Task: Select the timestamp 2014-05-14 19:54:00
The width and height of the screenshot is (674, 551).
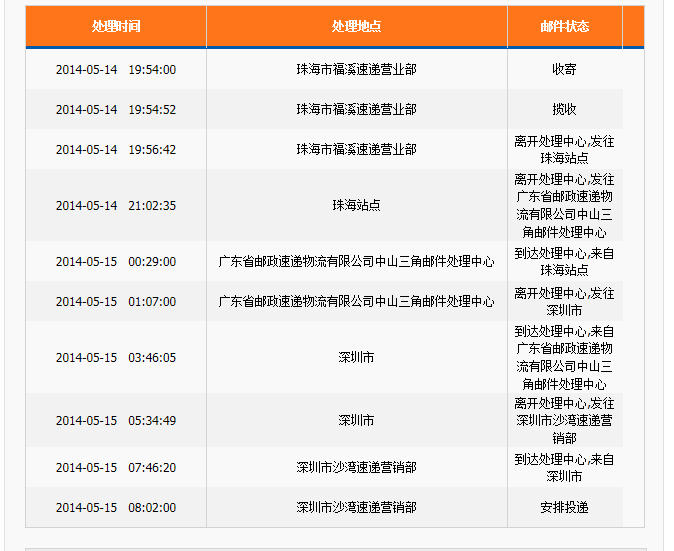Action: (x=116, y=70)
